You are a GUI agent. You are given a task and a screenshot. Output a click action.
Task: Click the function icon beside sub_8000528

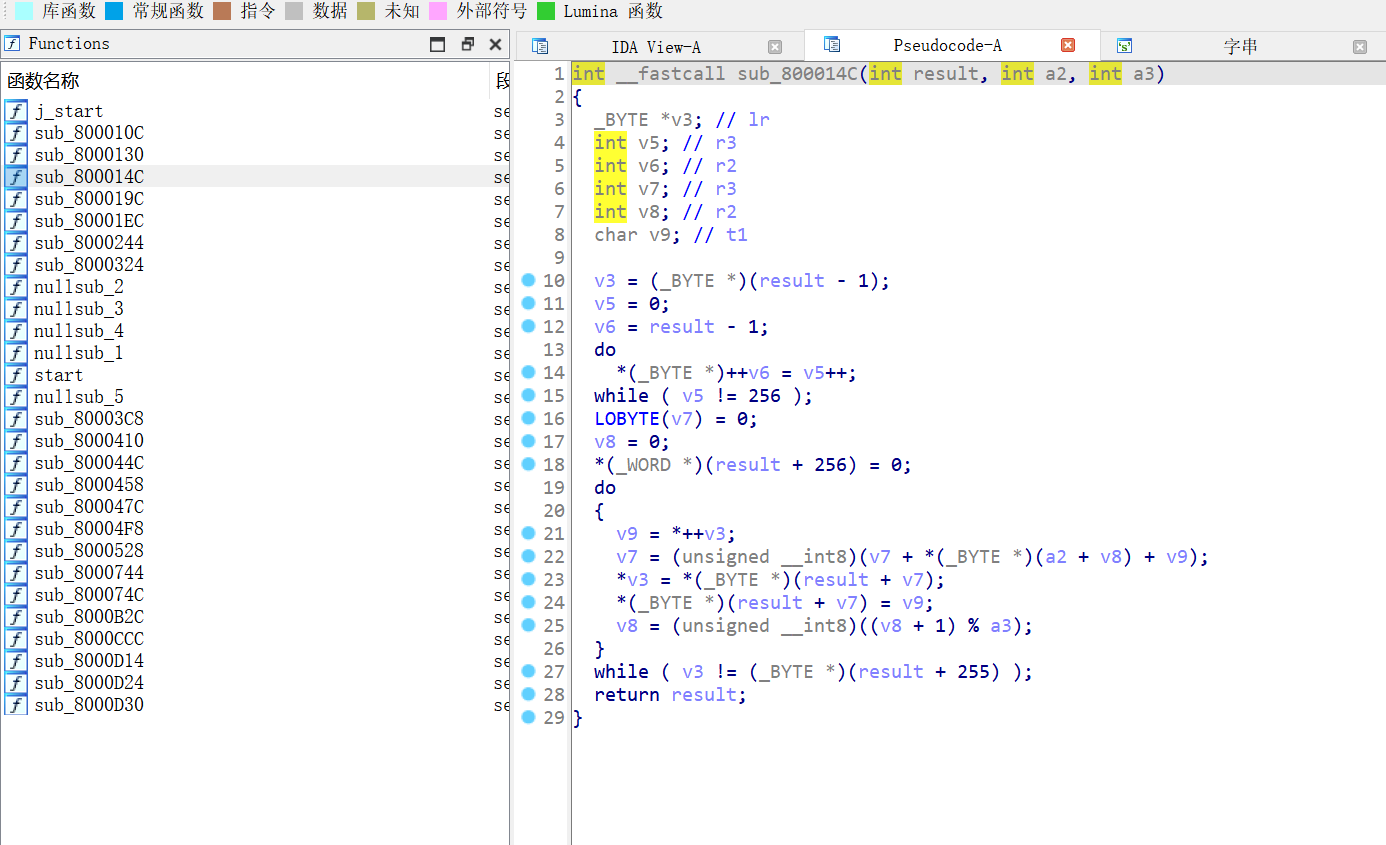16,551
